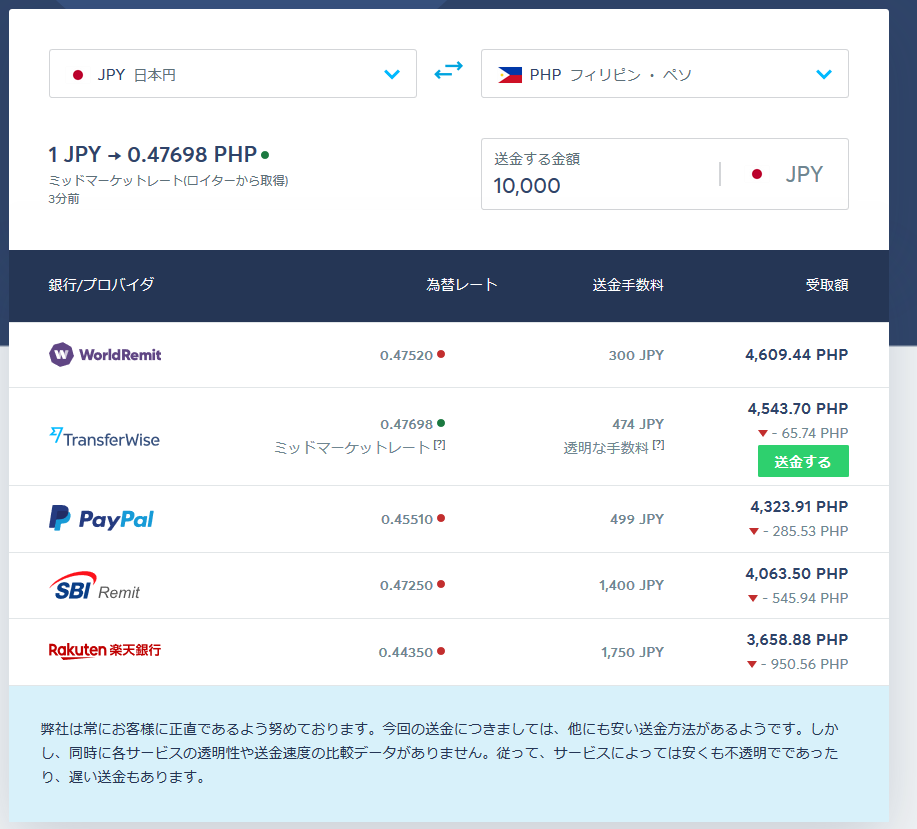Click the - 285.53 PHP difference value

click(805, 531)
